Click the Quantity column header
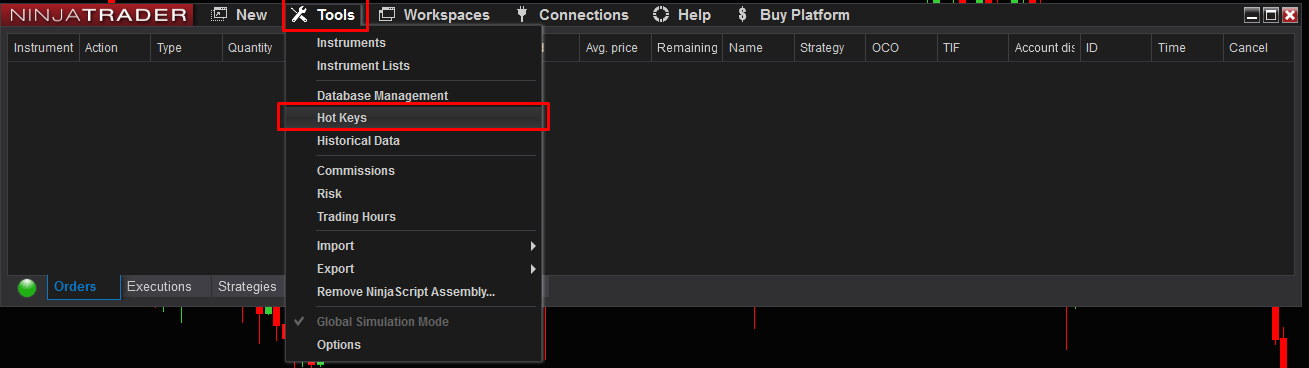Viewport: 1309px width, 368px height. [253, 48]
